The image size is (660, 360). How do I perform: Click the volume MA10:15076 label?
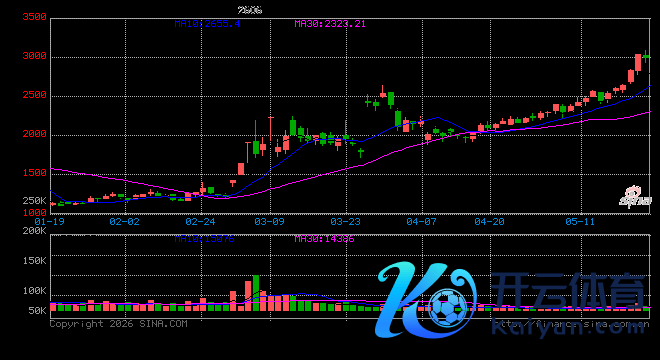pyautogui.click(x=204, y=239)
